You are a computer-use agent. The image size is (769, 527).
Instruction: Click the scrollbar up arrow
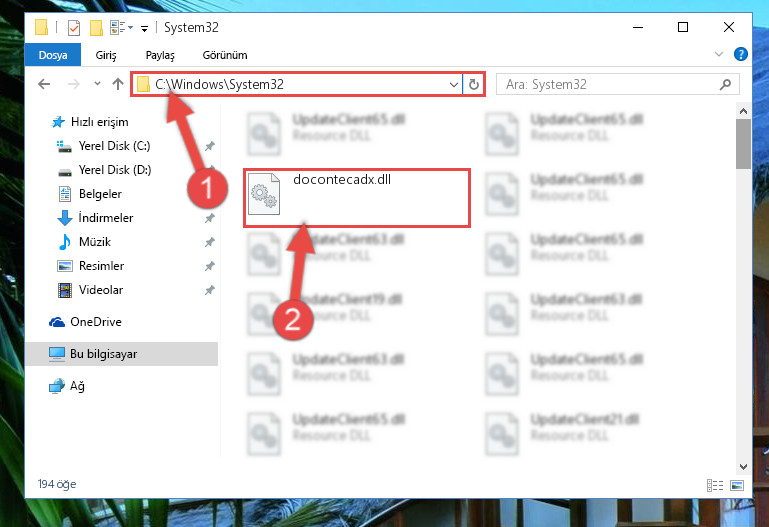point(743,111)
